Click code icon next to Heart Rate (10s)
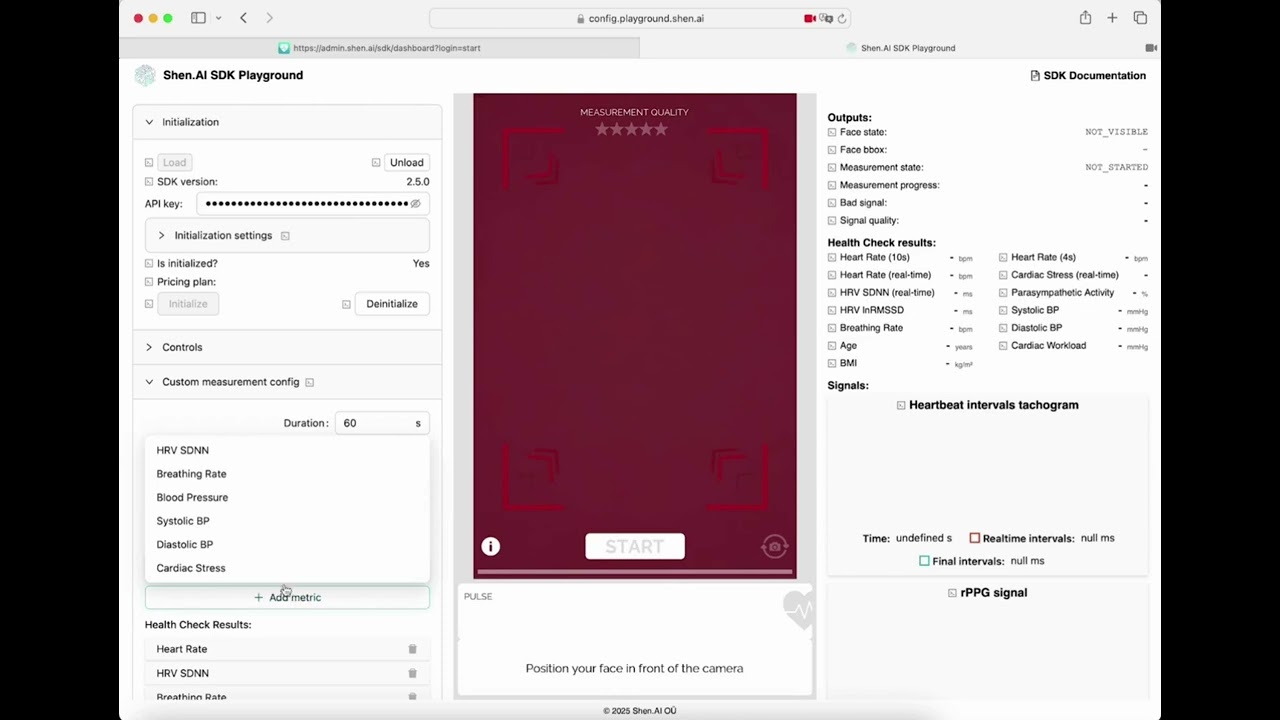 point(832,257)
